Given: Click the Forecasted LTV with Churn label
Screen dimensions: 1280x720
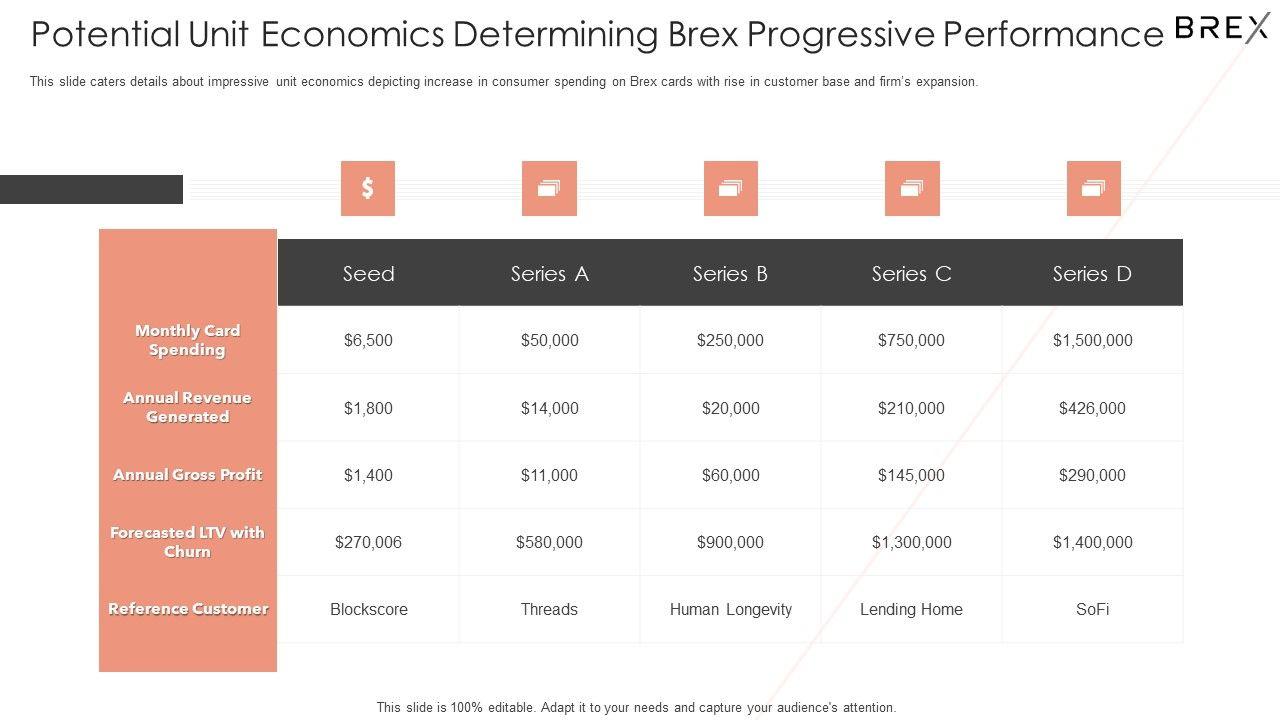Looking at the screenshot, I should (x=188, y=542).
